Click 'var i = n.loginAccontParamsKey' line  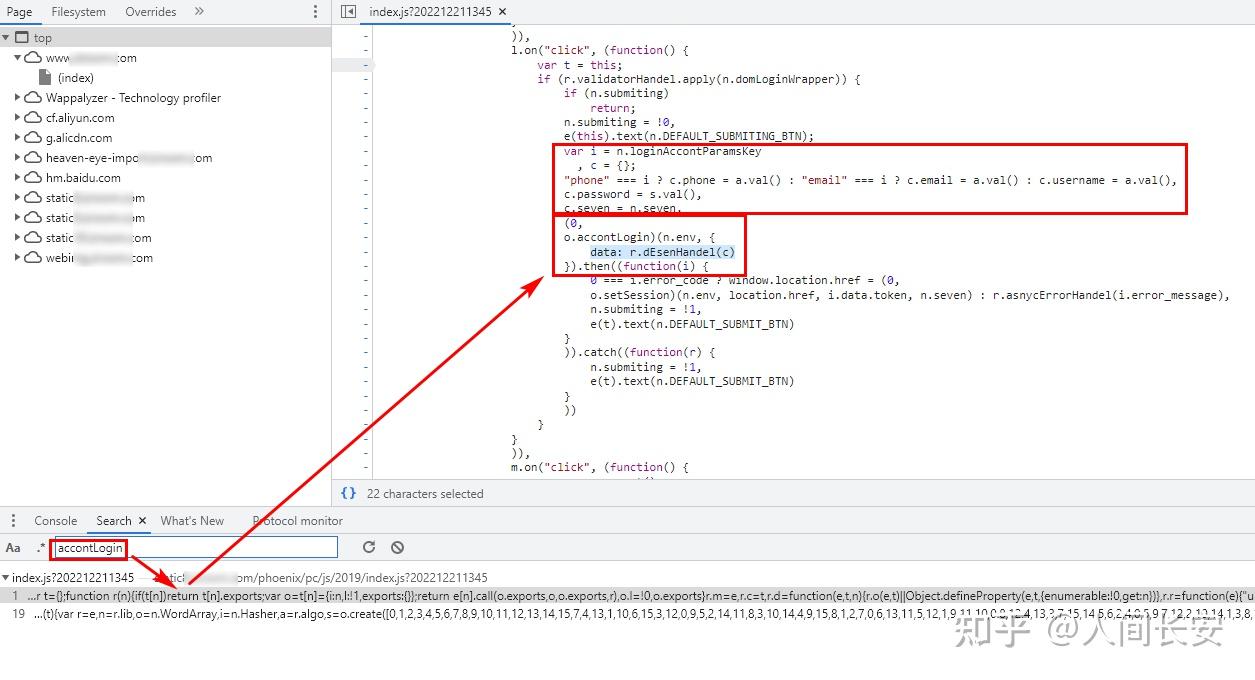pos(662,151)
